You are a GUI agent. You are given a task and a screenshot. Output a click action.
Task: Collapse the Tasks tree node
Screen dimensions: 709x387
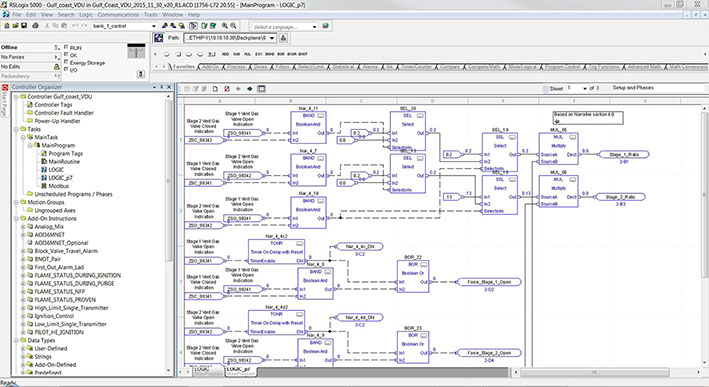tap(16, 129)
